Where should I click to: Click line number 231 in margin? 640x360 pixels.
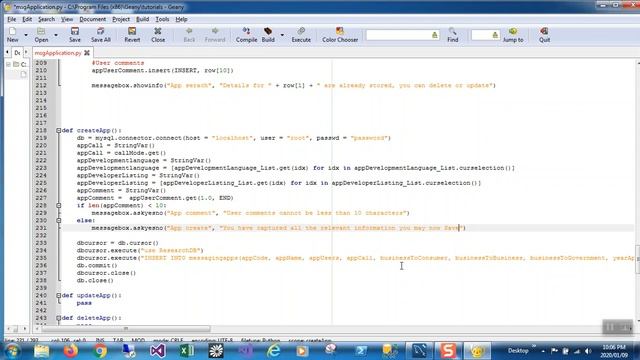pyautogui.click(x=41, y=228)
